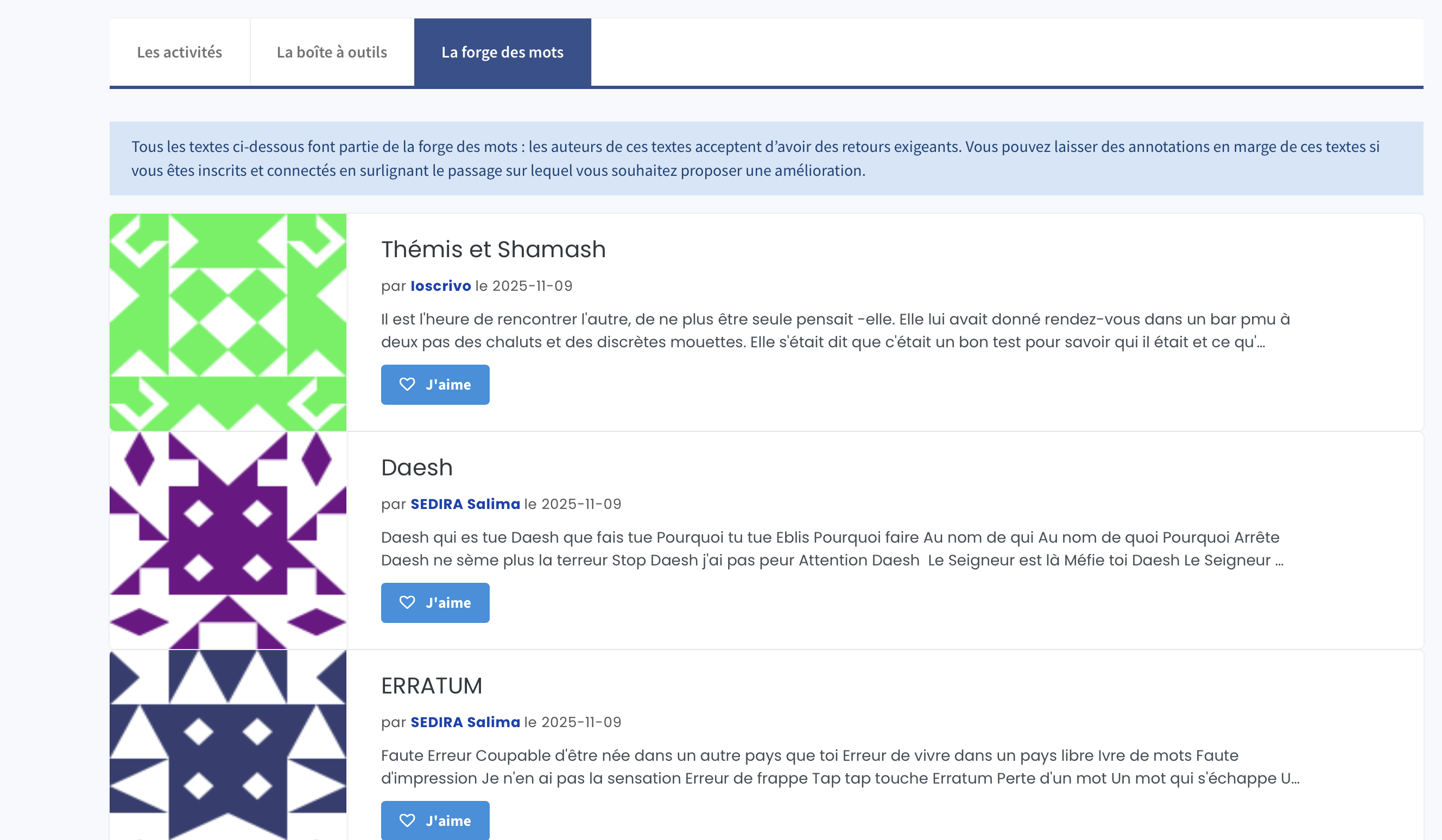Click heart icon on ERRATUM post

coord(407,820)
